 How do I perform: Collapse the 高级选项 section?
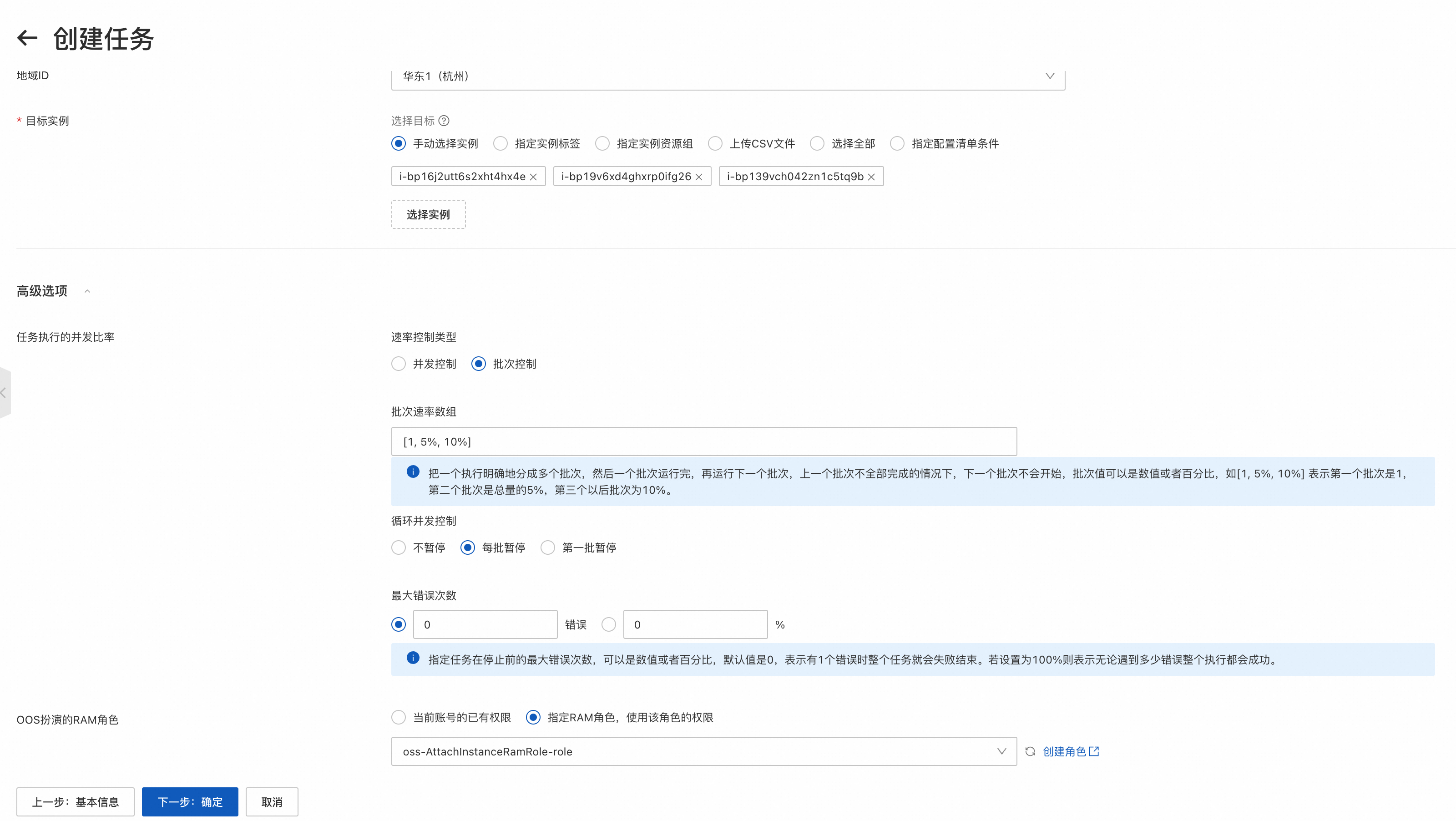87,291
